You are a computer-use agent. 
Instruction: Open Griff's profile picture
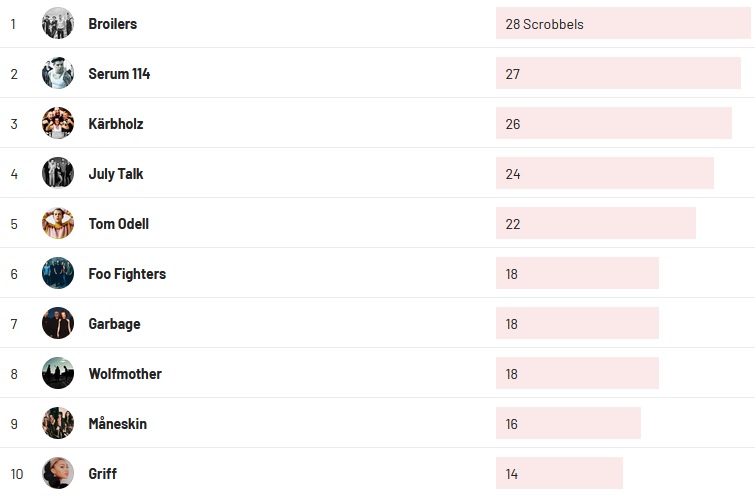coord(58,473)
